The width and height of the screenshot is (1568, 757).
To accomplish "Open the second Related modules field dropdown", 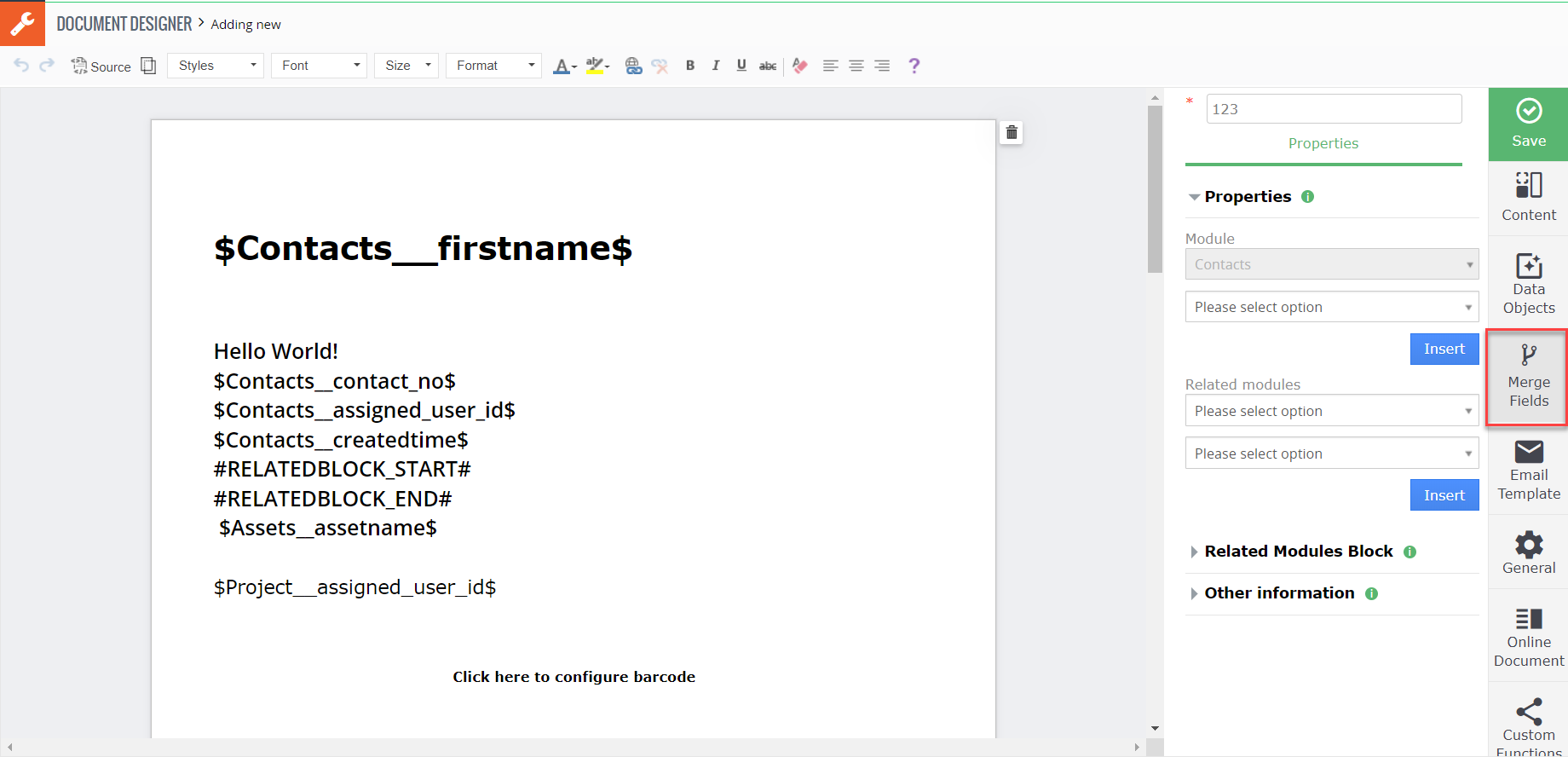I will pyautogui.click(x=1332, y=454).
